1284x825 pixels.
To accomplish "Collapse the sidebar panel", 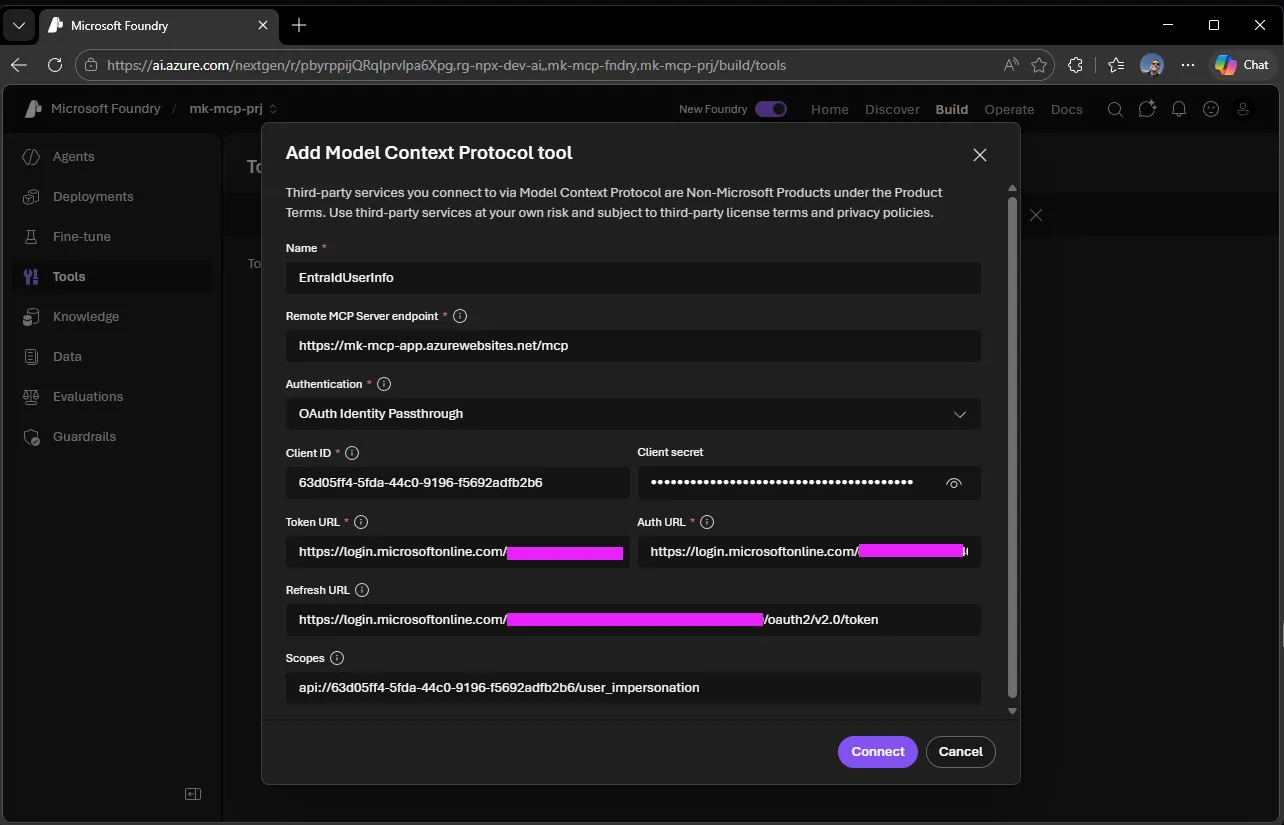I will (193, 794).
